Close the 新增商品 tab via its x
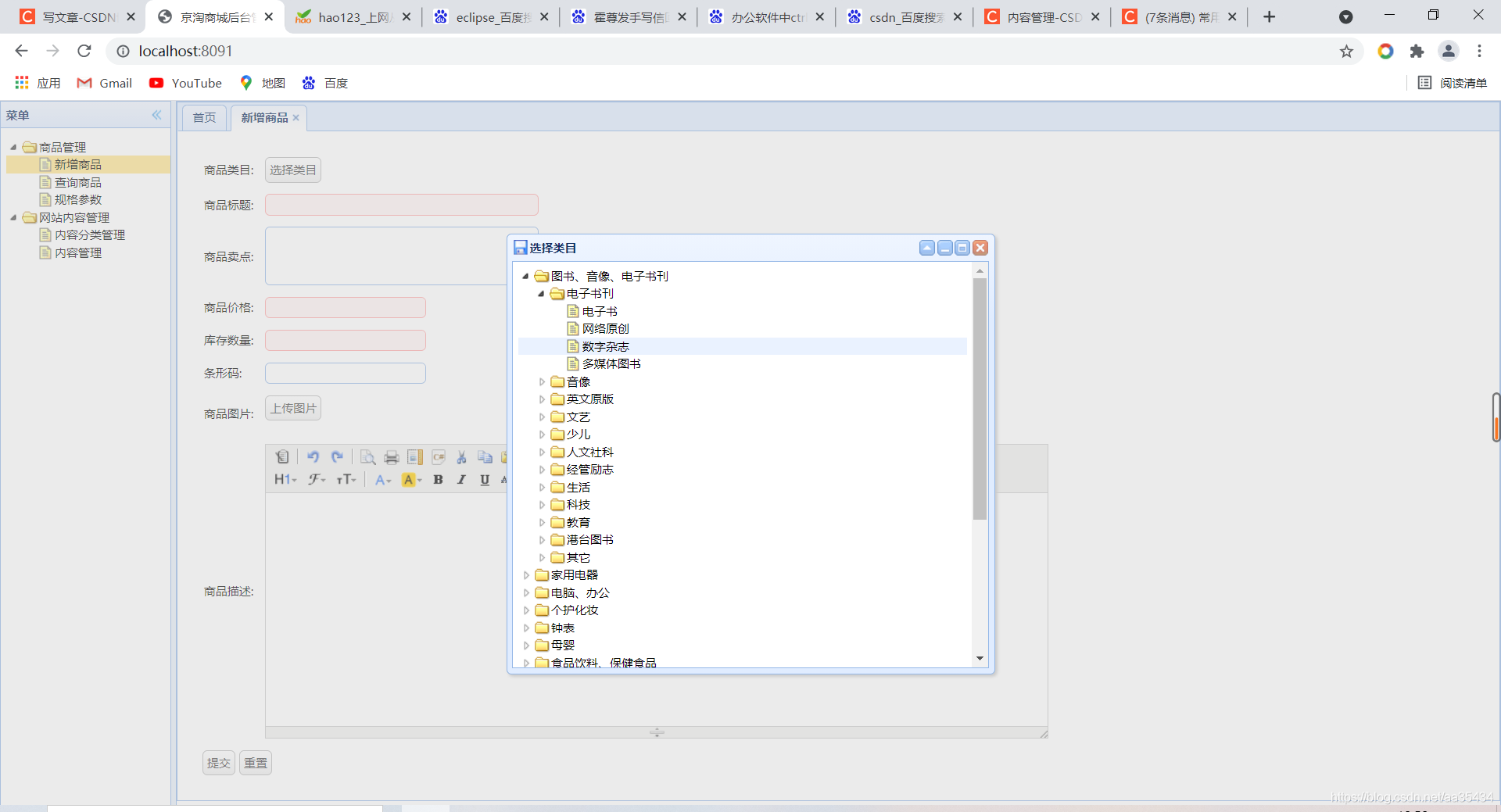The height and width of the screenshot is (812, 1501). point(296,118)
